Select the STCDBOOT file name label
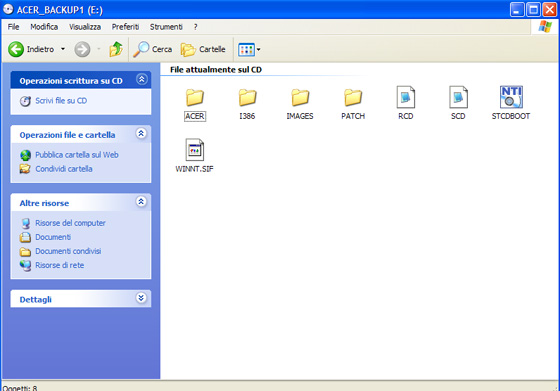The height and width of the screenshot is (391, 560). tap(511, 116)
